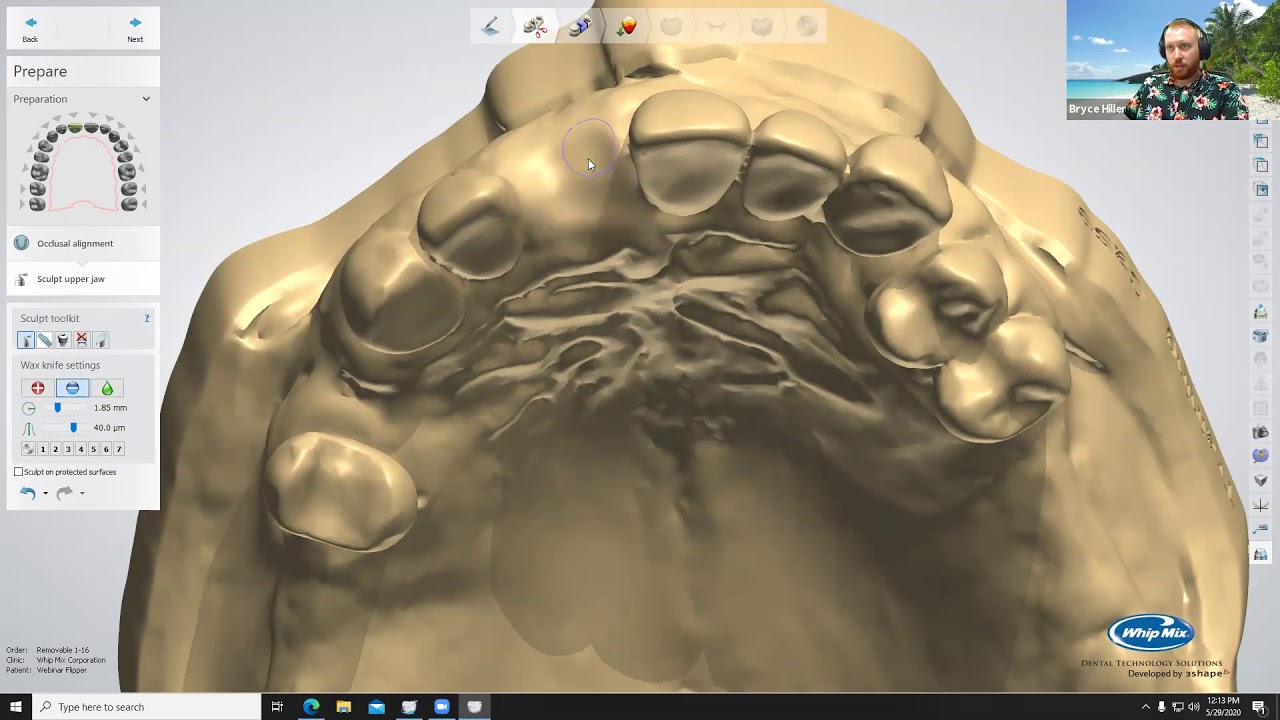This screenshot has width=1280, height=720.
Task: Select the red X remove tool in toolkit
Action: [x=82, y=340]
